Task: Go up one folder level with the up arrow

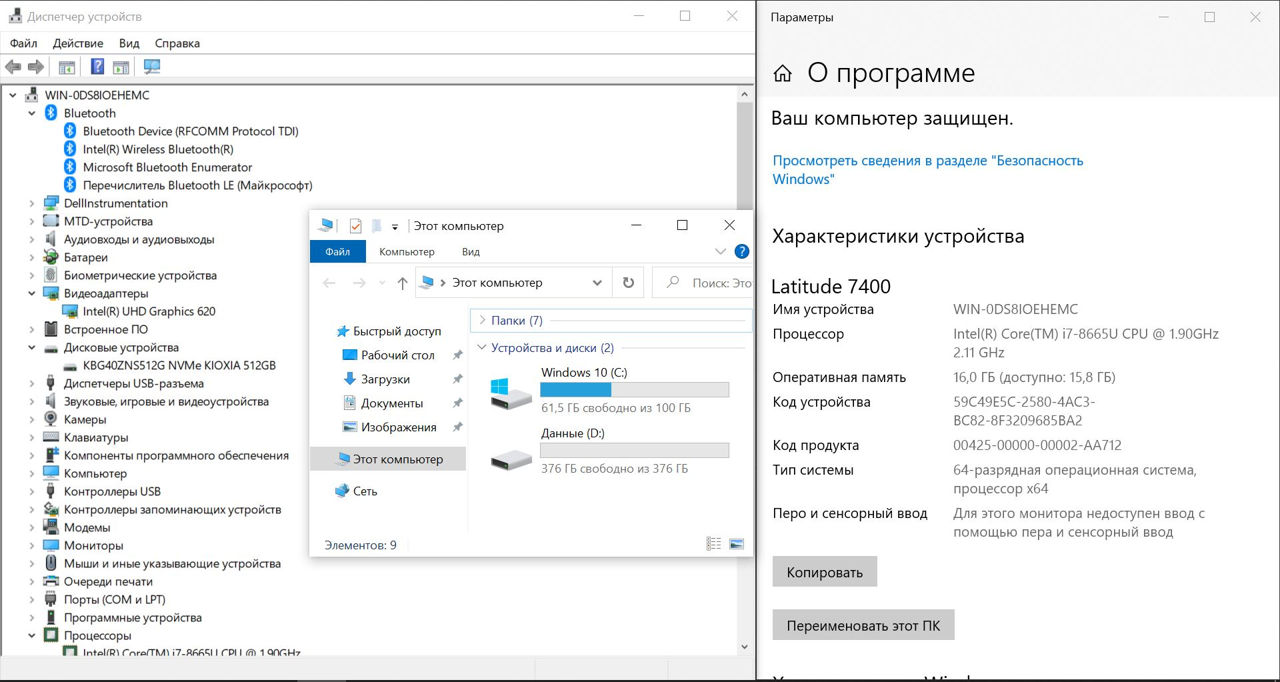Action: (402, 283)
